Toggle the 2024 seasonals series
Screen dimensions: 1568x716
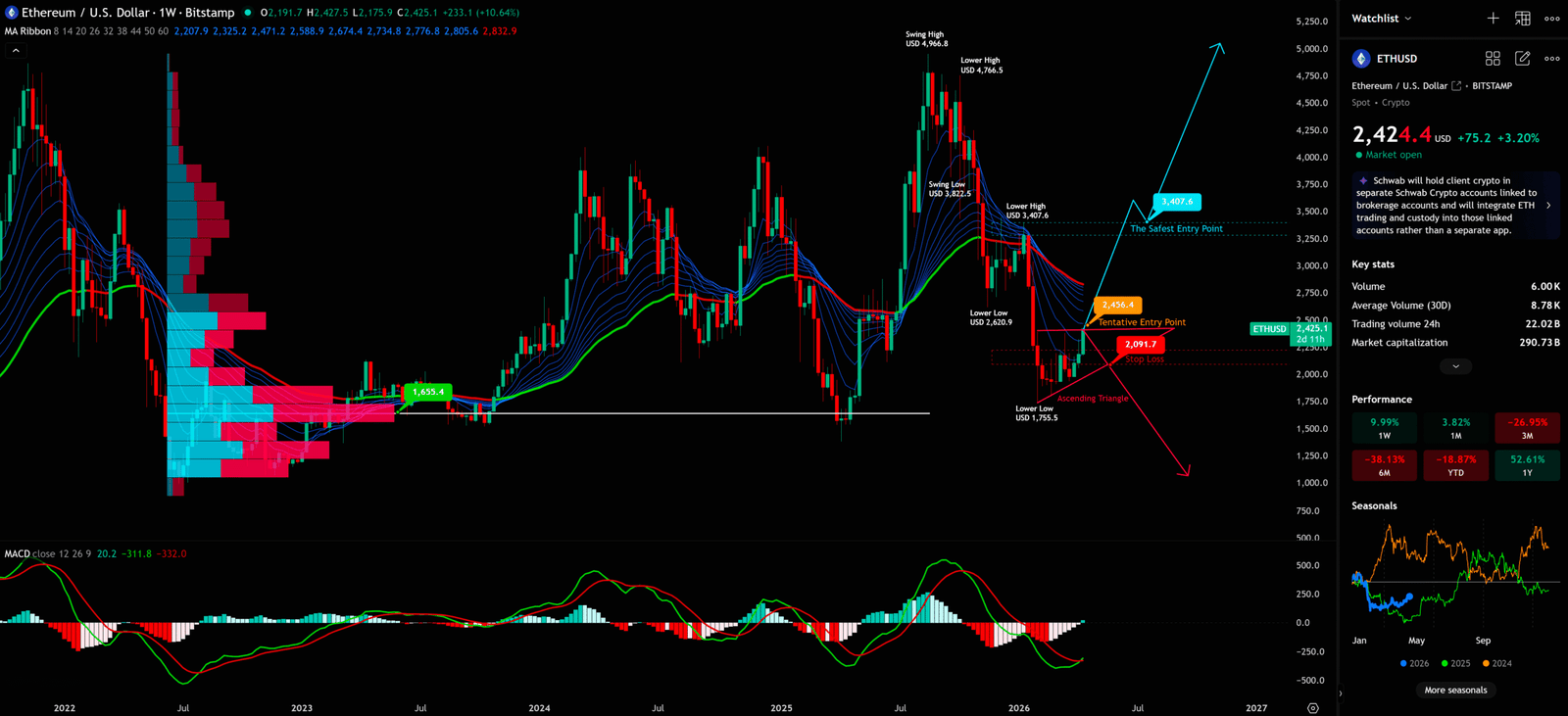(1496, 664)
